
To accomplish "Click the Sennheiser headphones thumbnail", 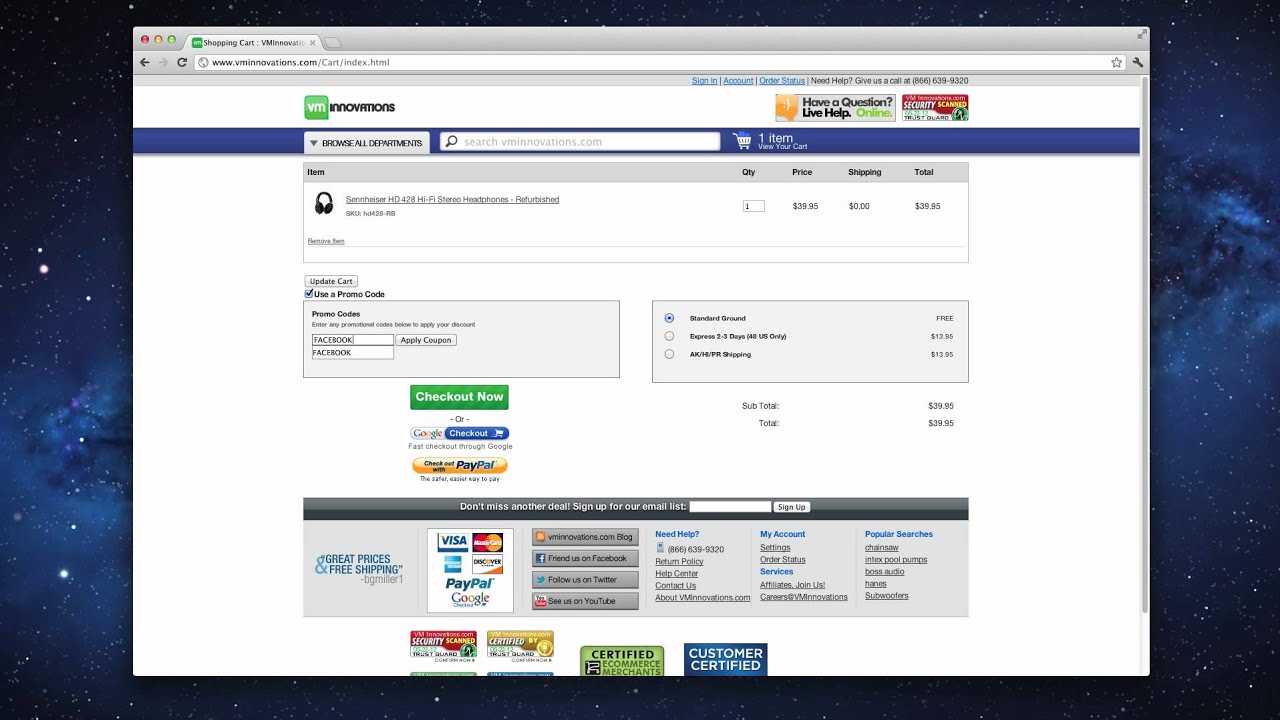I will [x=324, y=204].
